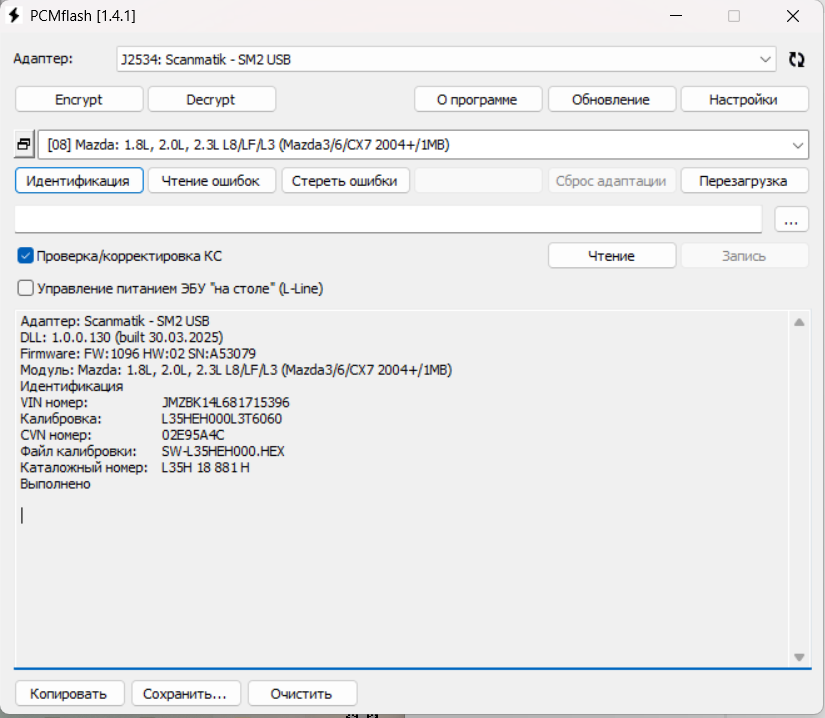The image size is (825, 718).
Task: Click CVN value 02E95A4C
Action: pyautogui.click(x=193, y=435)
